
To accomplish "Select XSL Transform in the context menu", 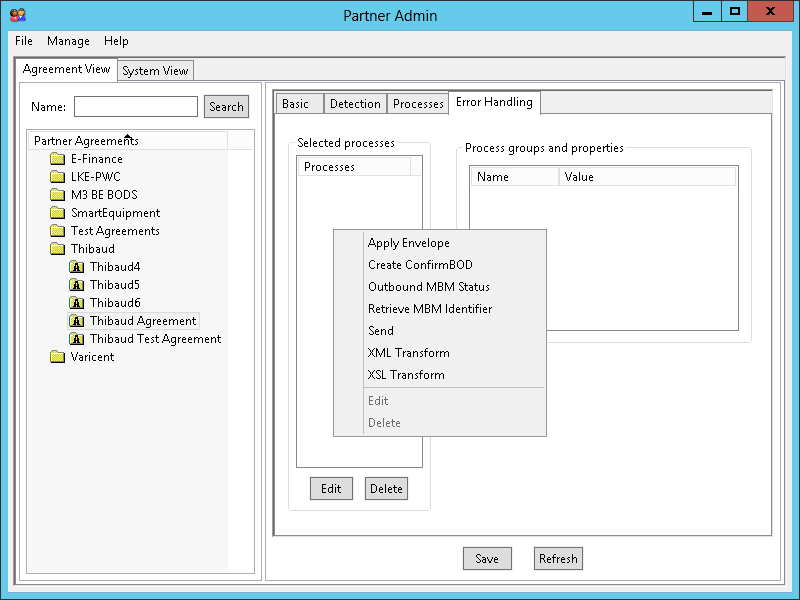I will [x=406, y=375].
